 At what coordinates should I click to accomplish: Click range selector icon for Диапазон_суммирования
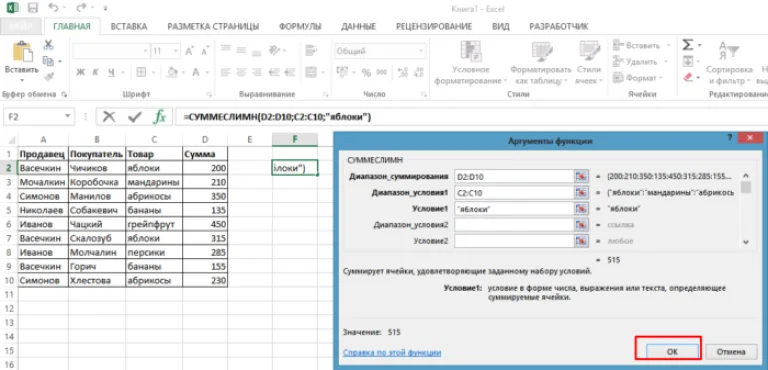[x=581, y=176]
